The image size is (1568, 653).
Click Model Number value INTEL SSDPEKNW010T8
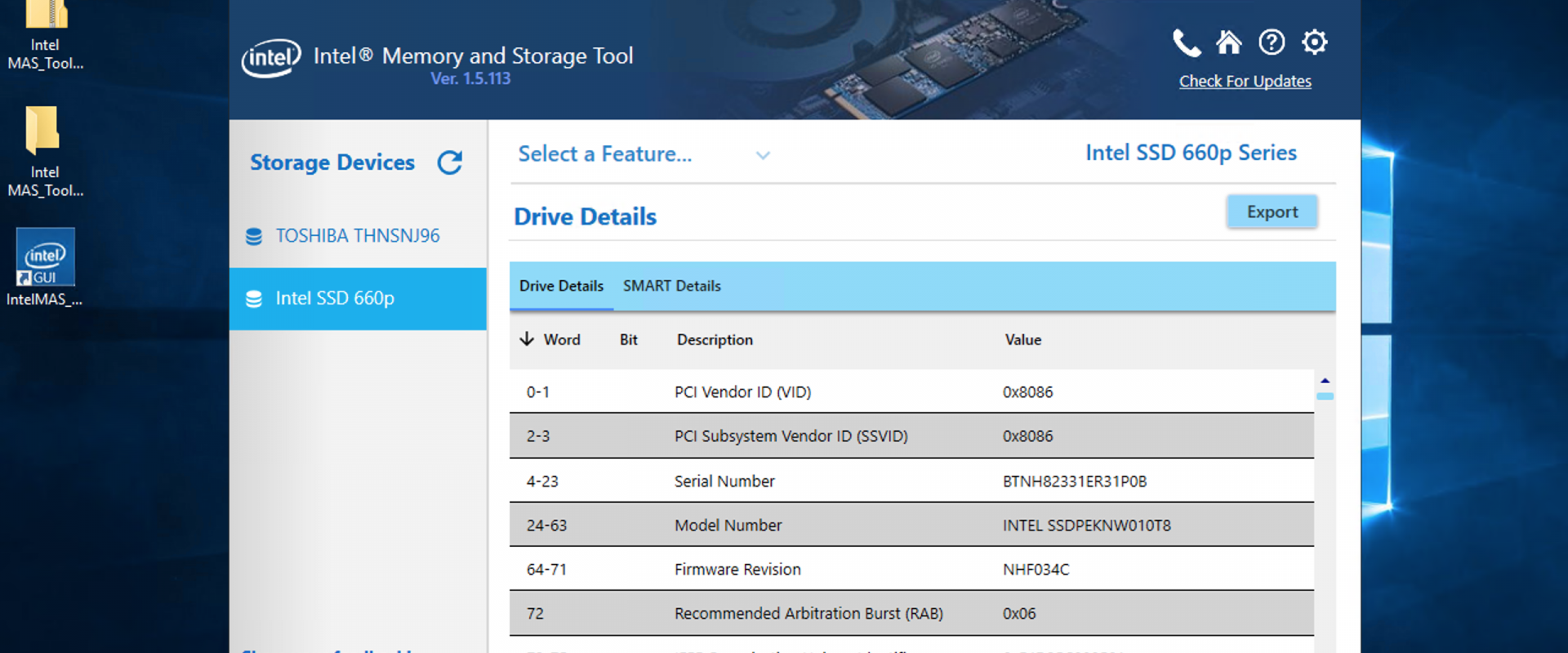[1086, 526]
